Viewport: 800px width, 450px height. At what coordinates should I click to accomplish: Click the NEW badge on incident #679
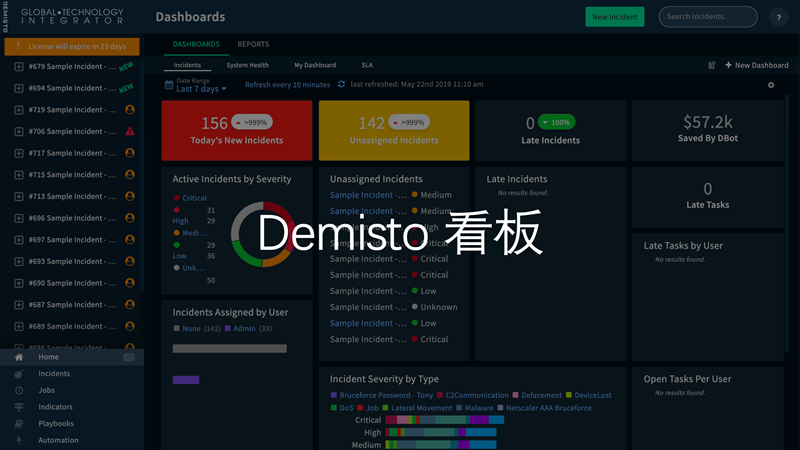[x=126, y=66]
